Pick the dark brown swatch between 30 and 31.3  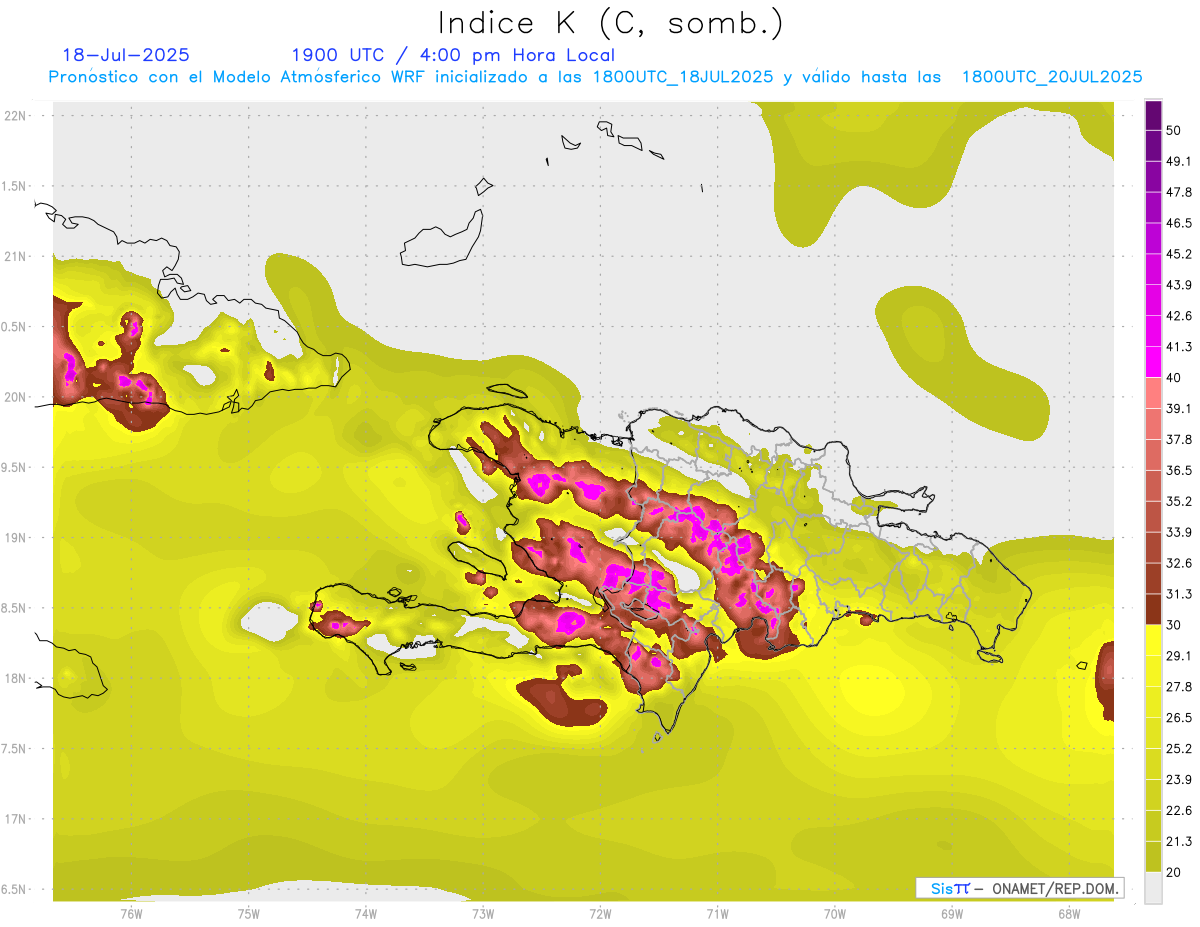click(1153, 609)
